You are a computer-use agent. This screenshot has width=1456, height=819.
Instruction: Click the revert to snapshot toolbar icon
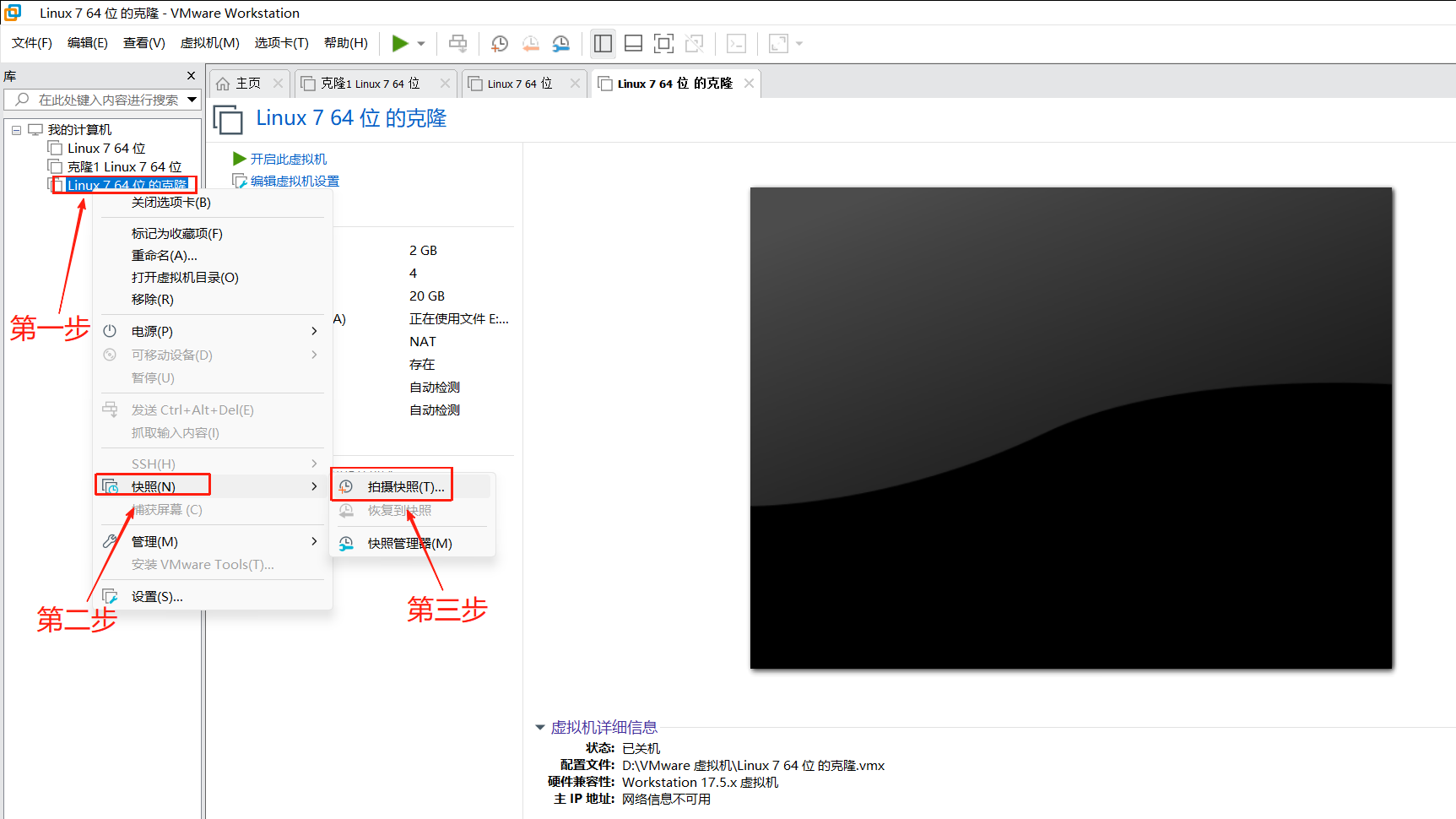click(x=531, y=43)
